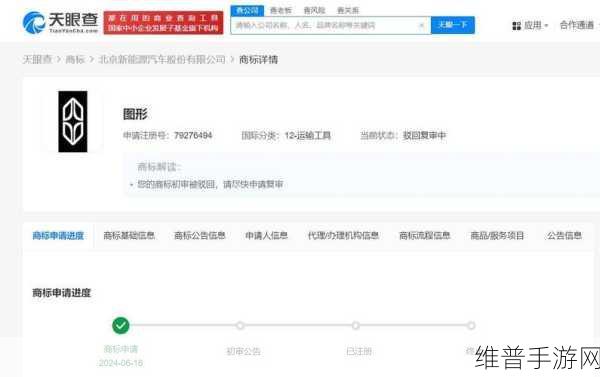Select the registration number 79276494
The height and width of the screenshot is (377, 600).
(x=193, y=135)
